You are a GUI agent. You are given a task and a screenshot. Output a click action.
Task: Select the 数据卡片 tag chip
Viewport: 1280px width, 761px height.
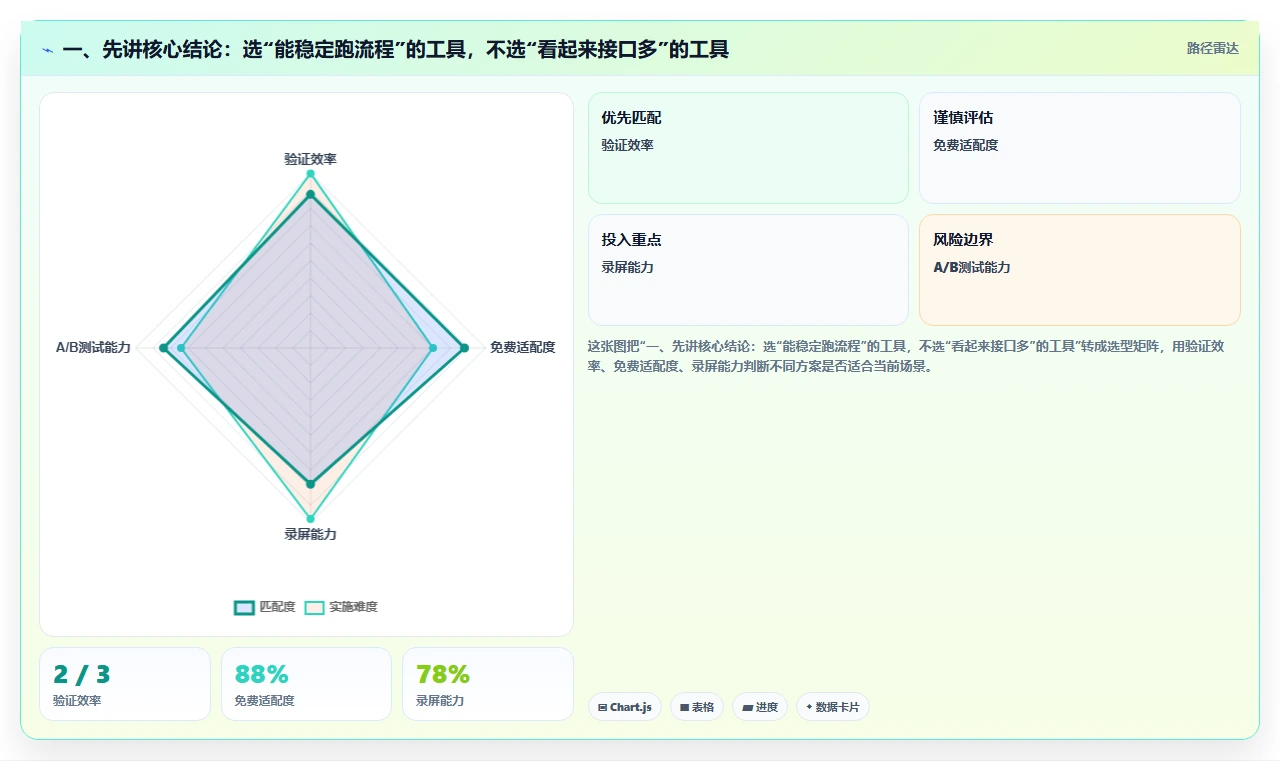click(833, 707)
